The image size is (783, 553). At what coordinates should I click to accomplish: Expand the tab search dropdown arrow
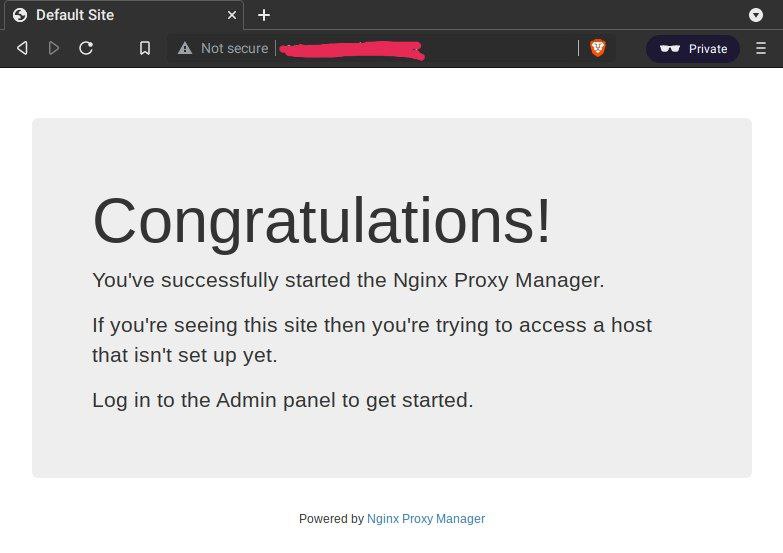(757, 15)
